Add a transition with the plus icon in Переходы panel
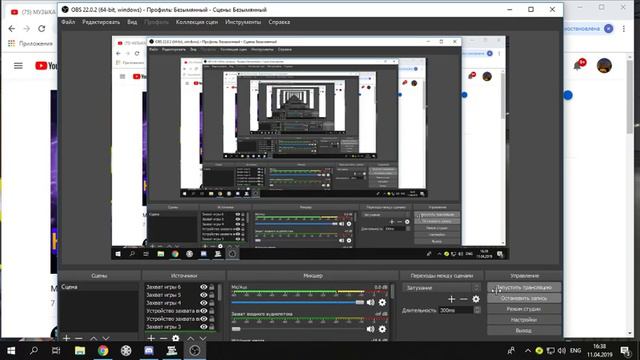This screenshot has width=640, height=360. click(x=451, y=299)
